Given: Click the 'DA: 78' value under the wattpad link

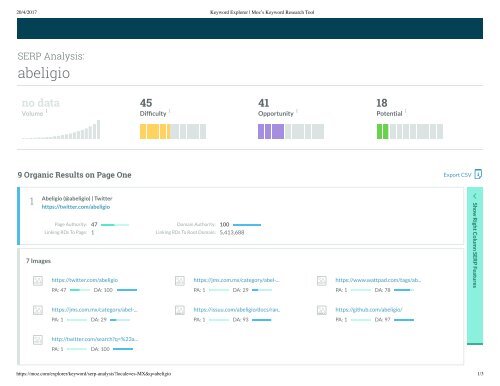Looking at the screenshot, I should [382, 290].
